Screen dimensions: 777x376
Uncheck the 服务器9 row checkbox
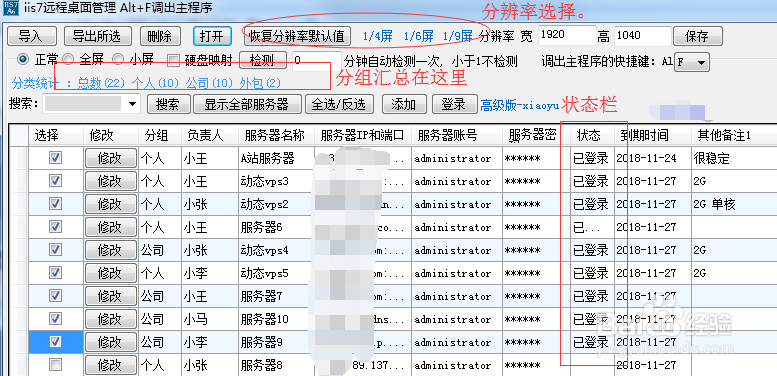coord(56,341)
